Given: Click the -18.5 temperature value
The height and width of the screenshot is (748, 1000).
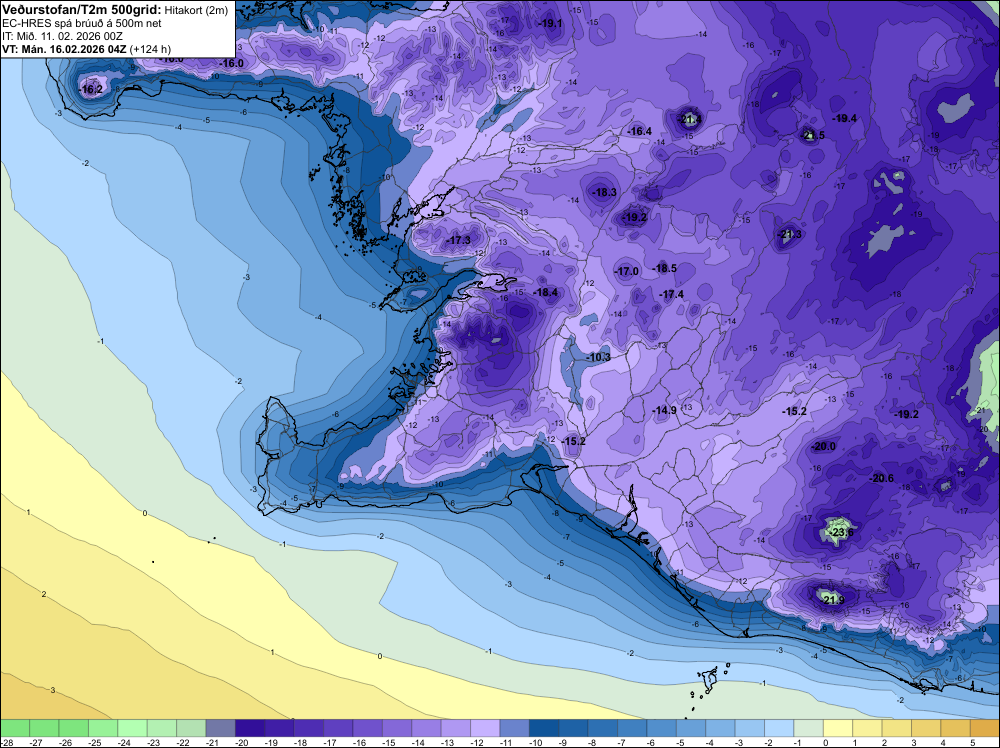Looking at the screenshot, I should point(665,268).
